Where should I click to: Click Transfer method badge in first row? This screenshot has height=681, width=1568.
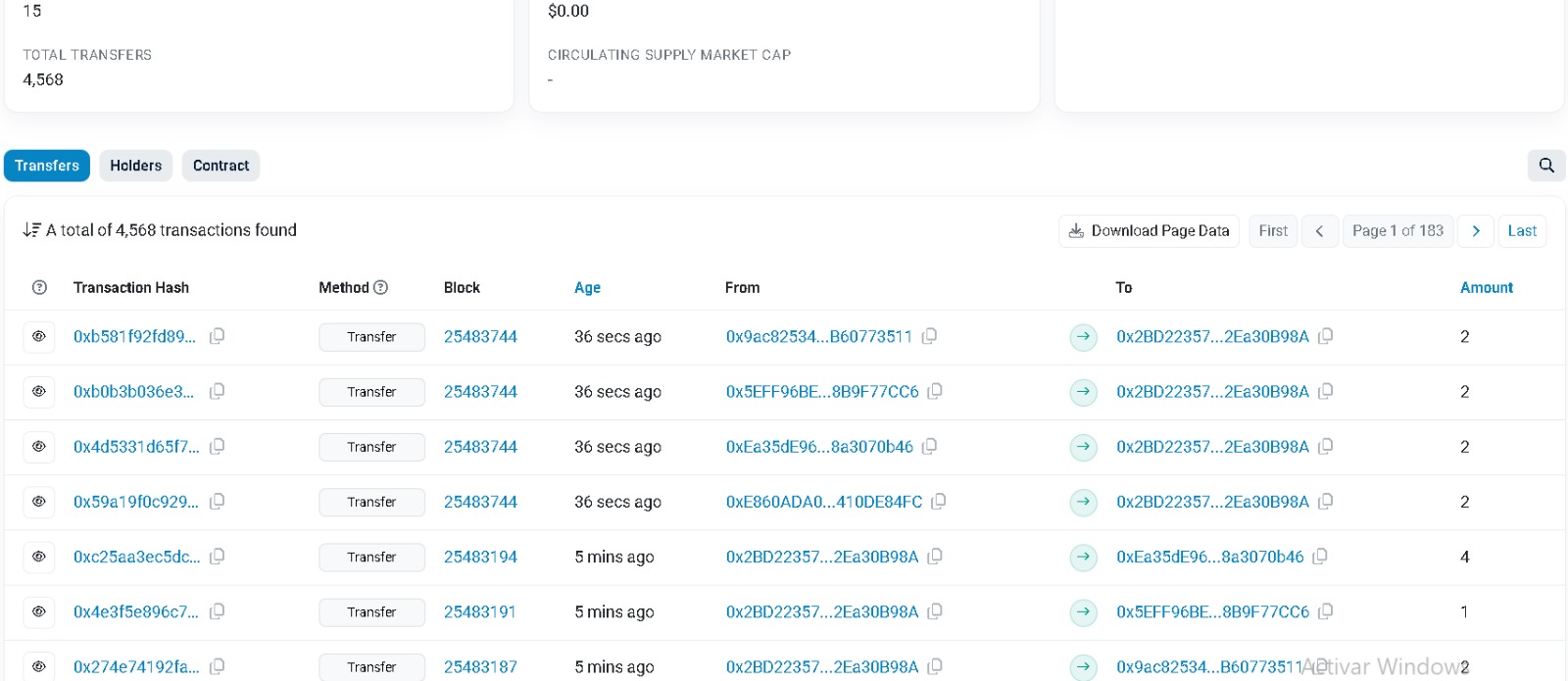coord(371,336)
